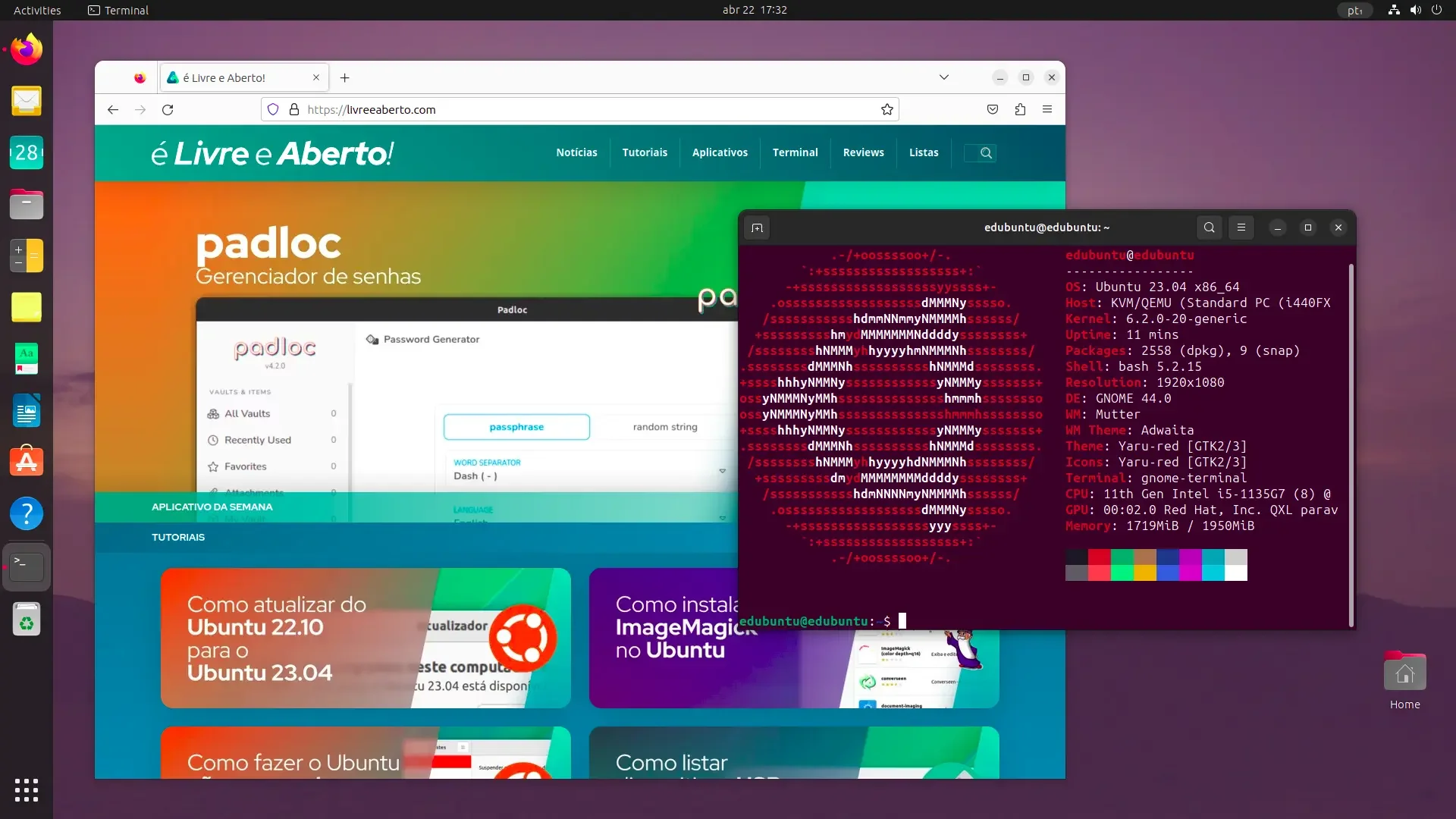
Task: Show all applications grid
Action: [x=27, y=789]
